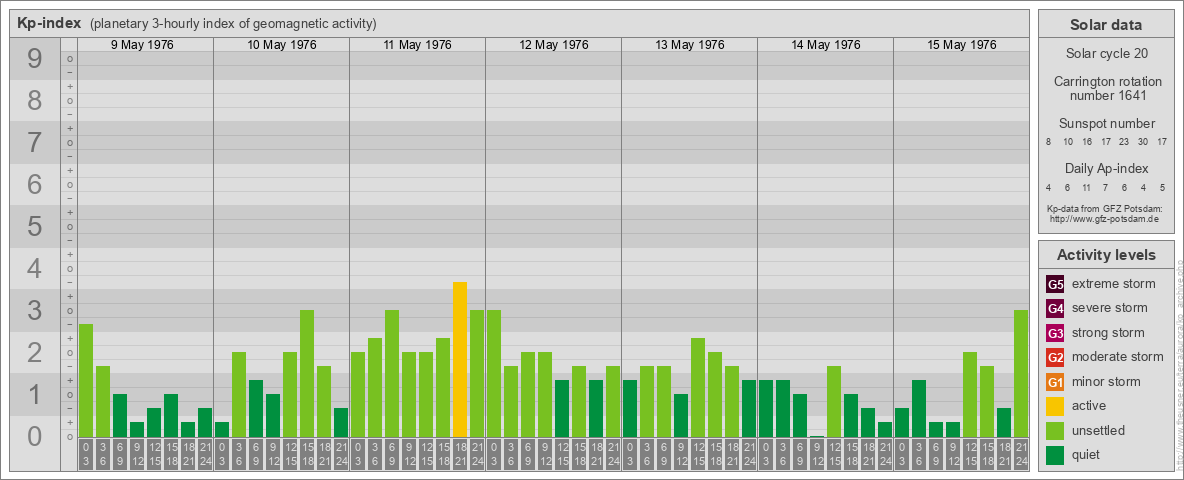
Task: Click the extreme storm legend label
Action: pyautogui.click(x=1114, y=284)
